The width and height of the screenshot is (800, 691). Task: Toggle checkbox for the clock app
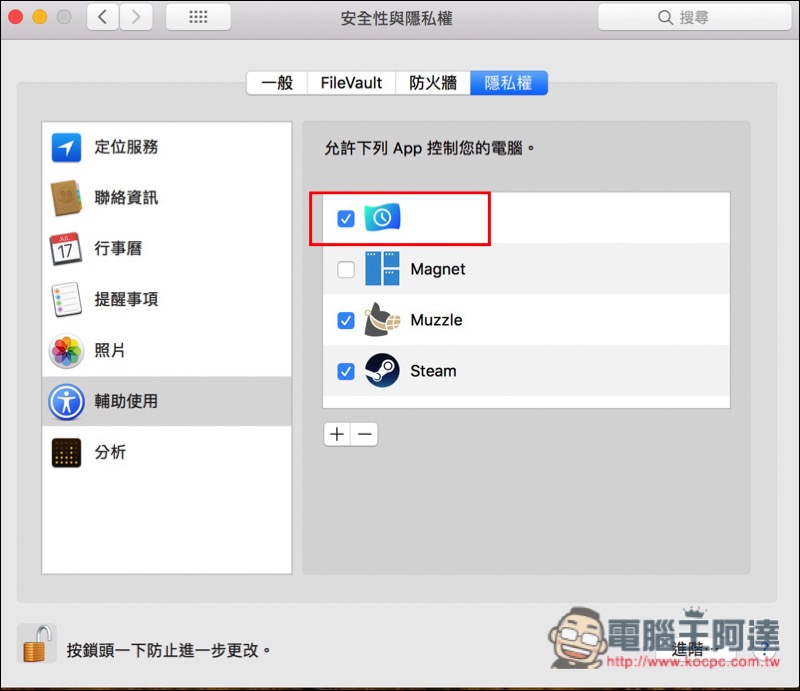coord(346,218)
